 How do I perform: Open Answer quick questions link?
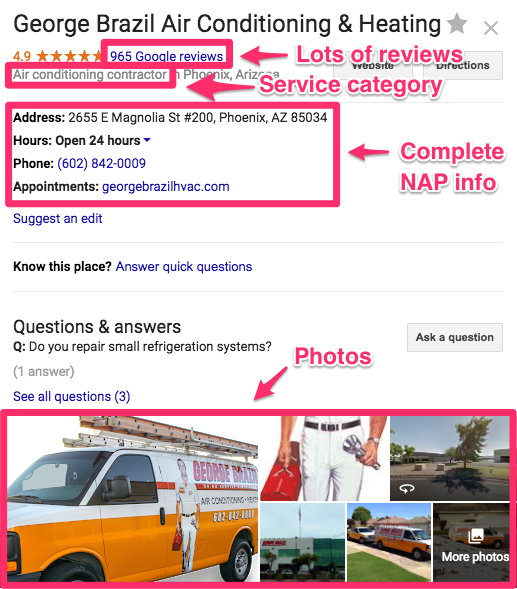tap(184, 266)
